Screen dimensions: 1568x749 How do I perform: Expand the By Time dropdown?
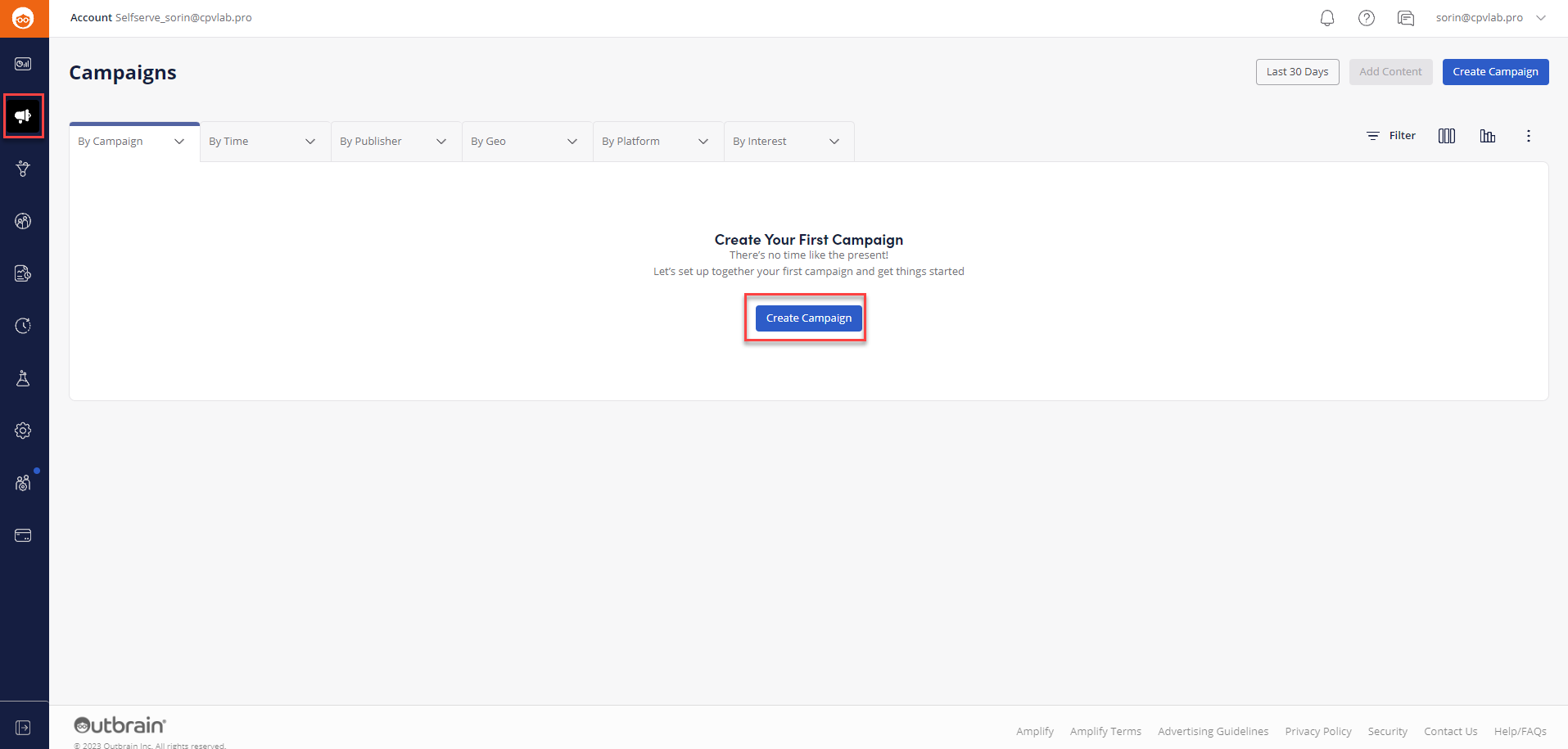[x=264, y=140]
